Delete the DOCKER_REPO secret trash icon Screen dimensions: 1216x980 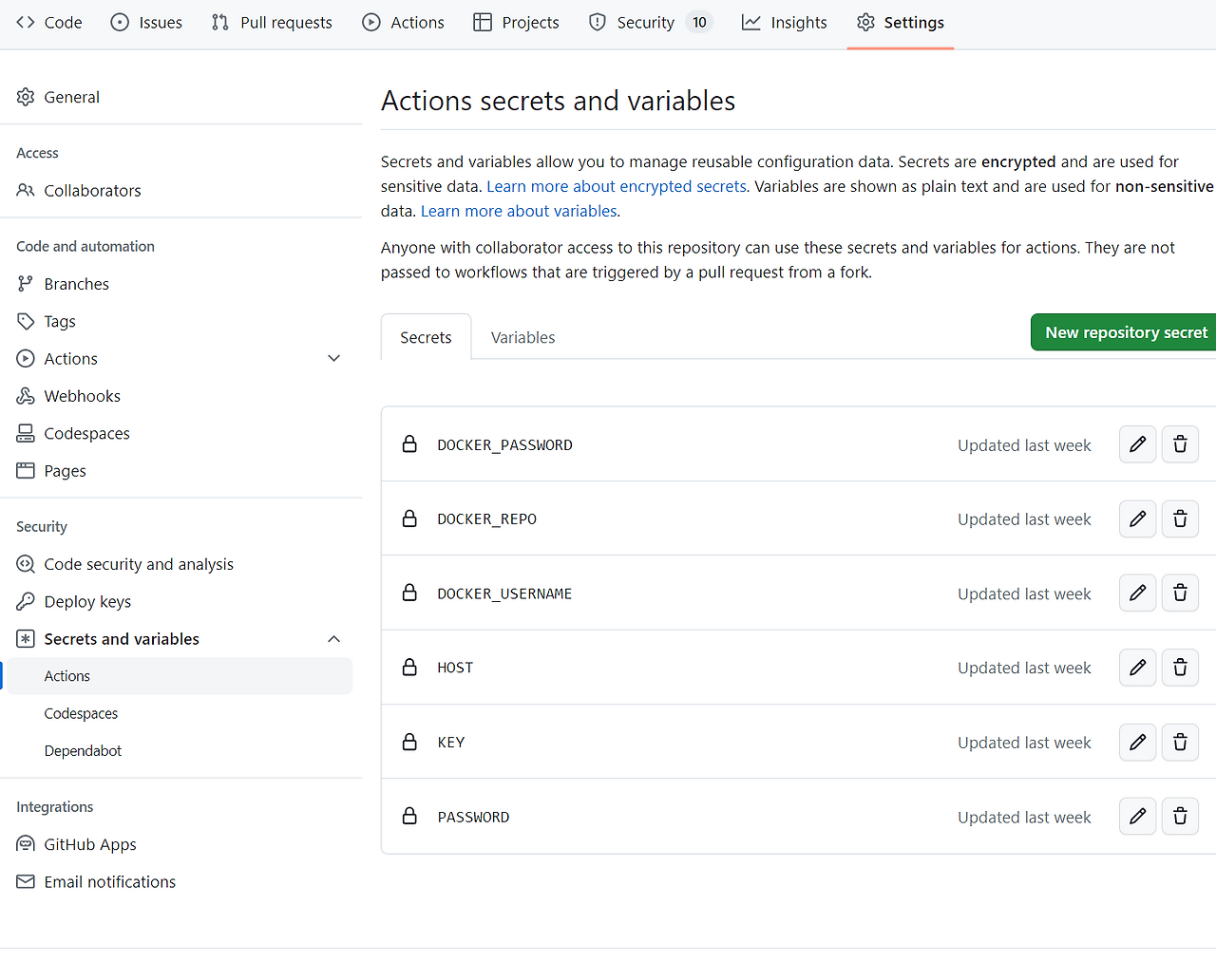click(x=1180, y=519)
